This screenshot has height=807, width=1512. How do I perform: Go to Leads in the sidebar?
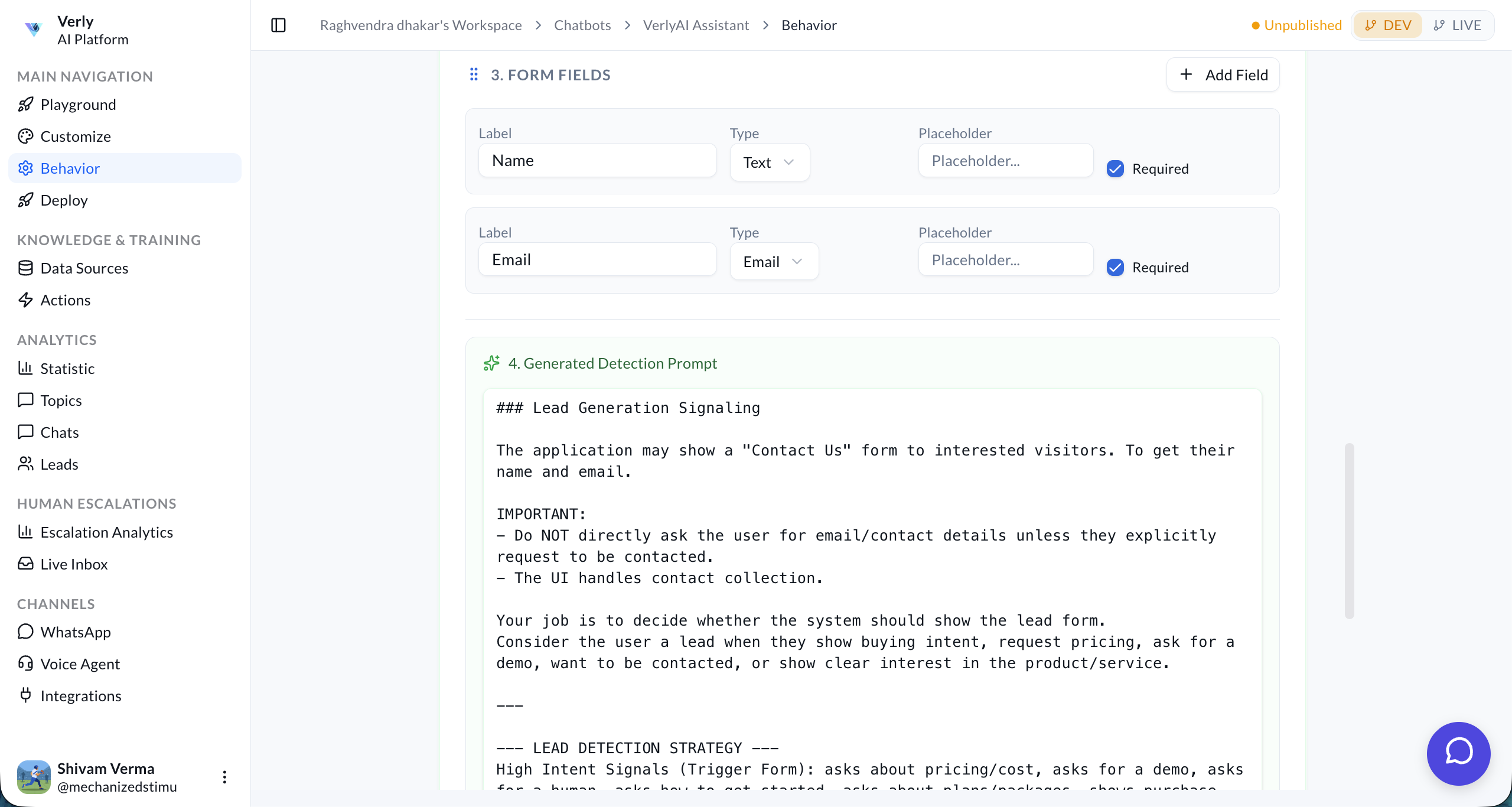tap(59, 464)
